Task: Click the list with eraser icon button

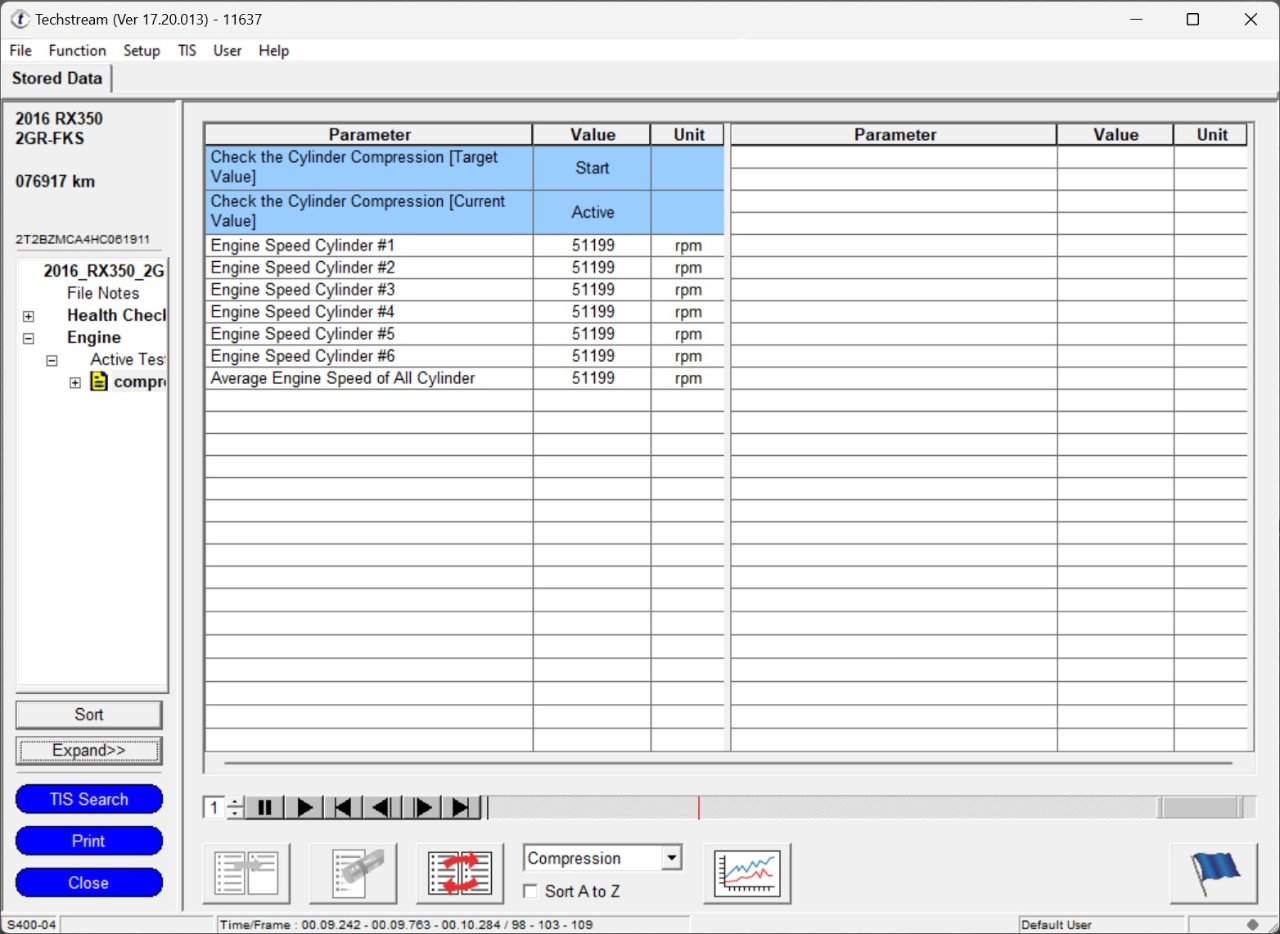Action: coord(353,873)
